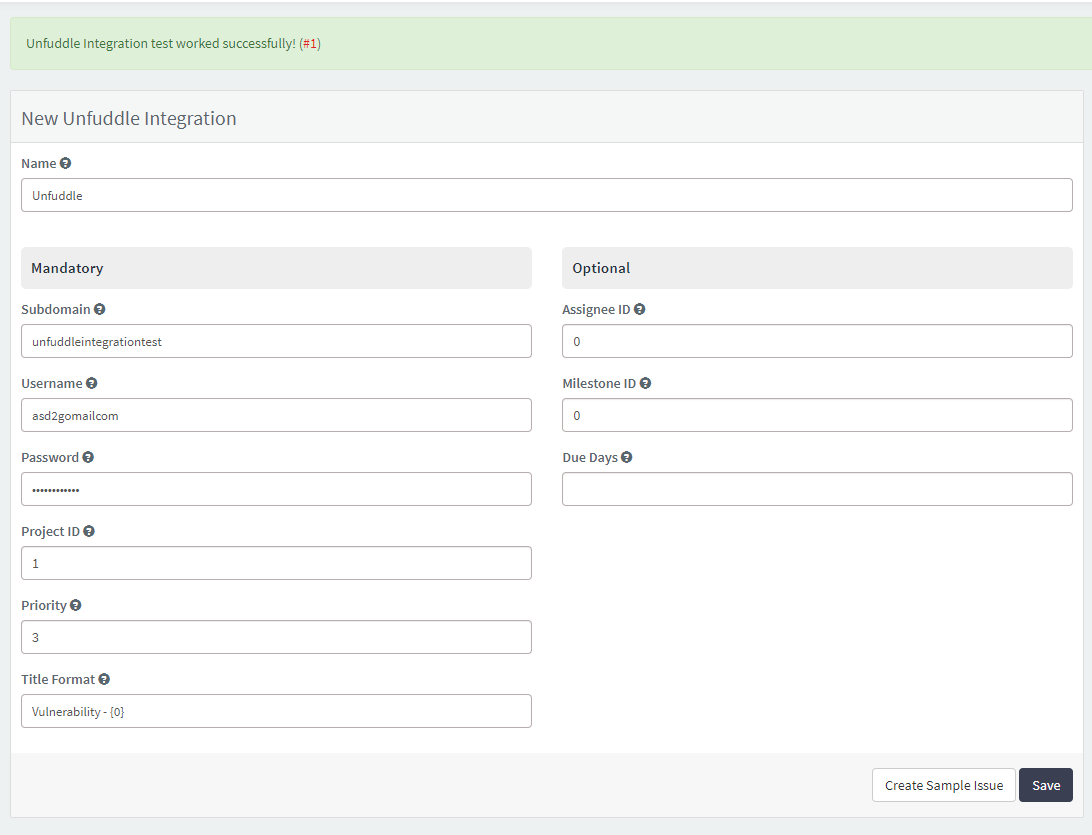Click the Project ID help icon
Viewport: 1092px width, 835px height.
[x=88, y=531]
